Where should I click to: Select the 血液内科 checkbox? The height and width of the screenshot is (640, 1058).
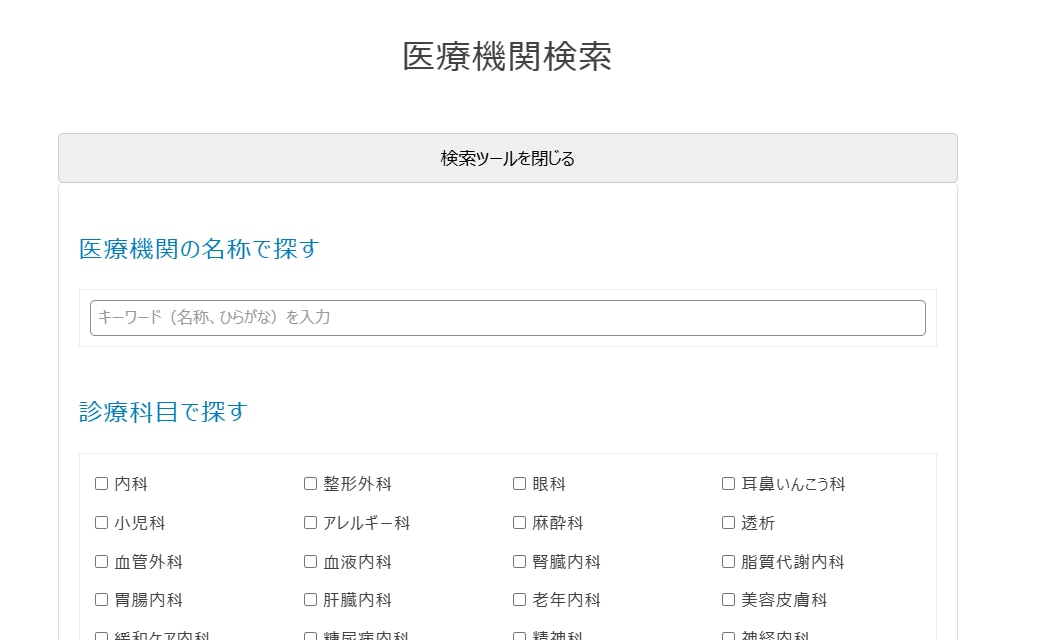pos(310,562)
